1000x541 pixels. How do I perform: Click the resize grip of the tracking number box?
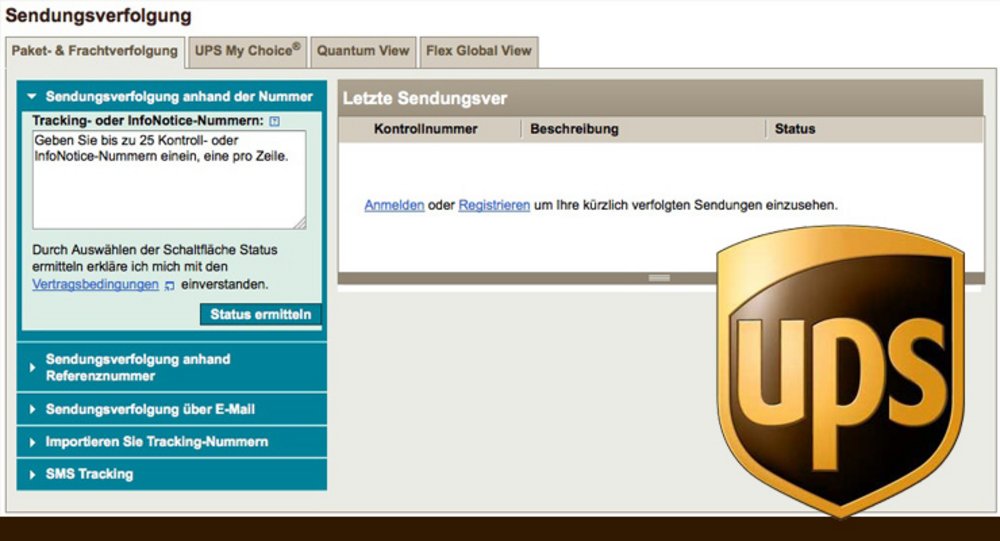[300, 224]
